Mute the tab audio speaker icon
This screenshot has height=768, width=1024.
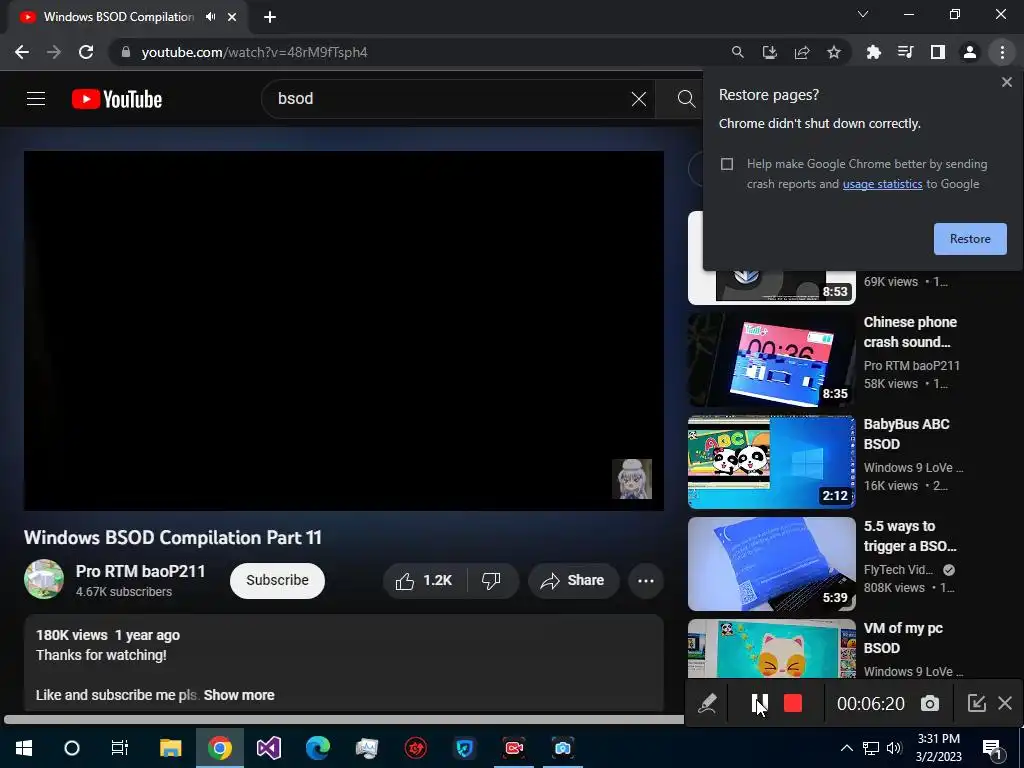[210, 17]
